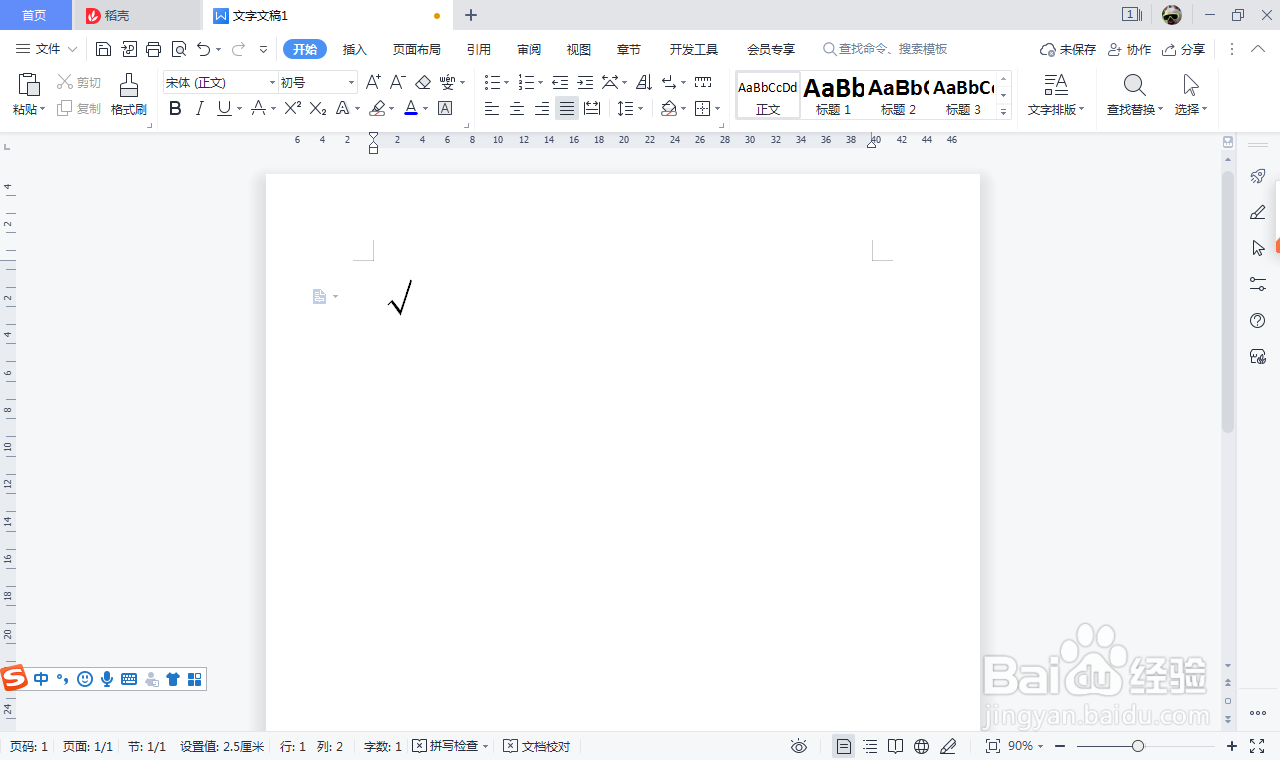This screenshot has width=1280, height=760.
Task: Click the Share (分享) button
Action: pyautogui.click(x=1184, y=49)
